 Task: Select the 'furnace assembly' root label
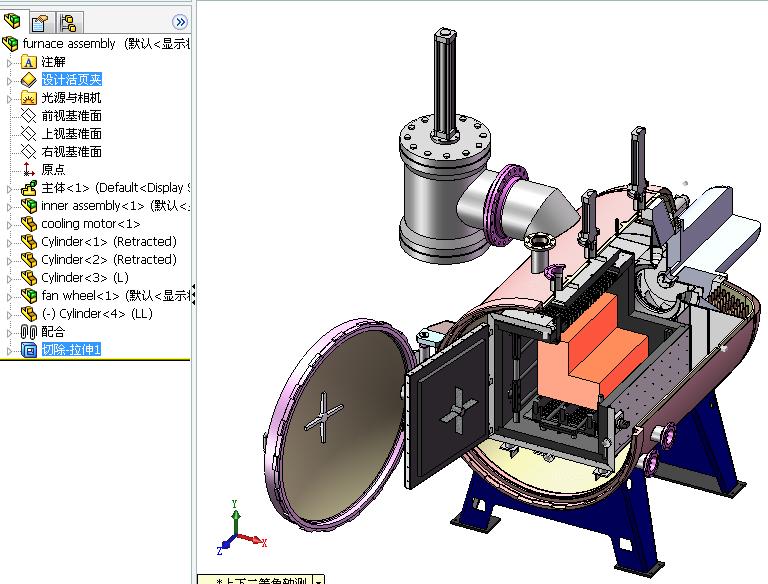pyautogui.click(x=69, y=44)
